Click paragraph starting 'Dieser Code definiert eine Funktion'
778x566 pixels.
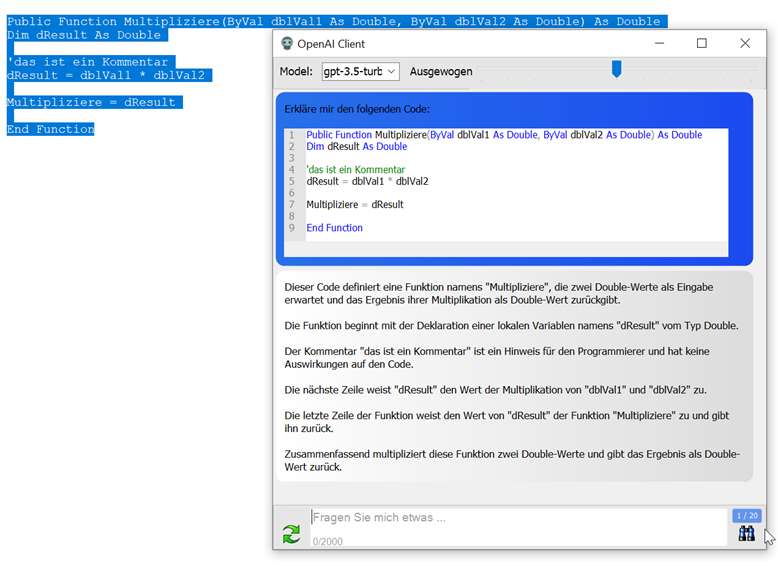pyautogui.click(x=499, y=294)
